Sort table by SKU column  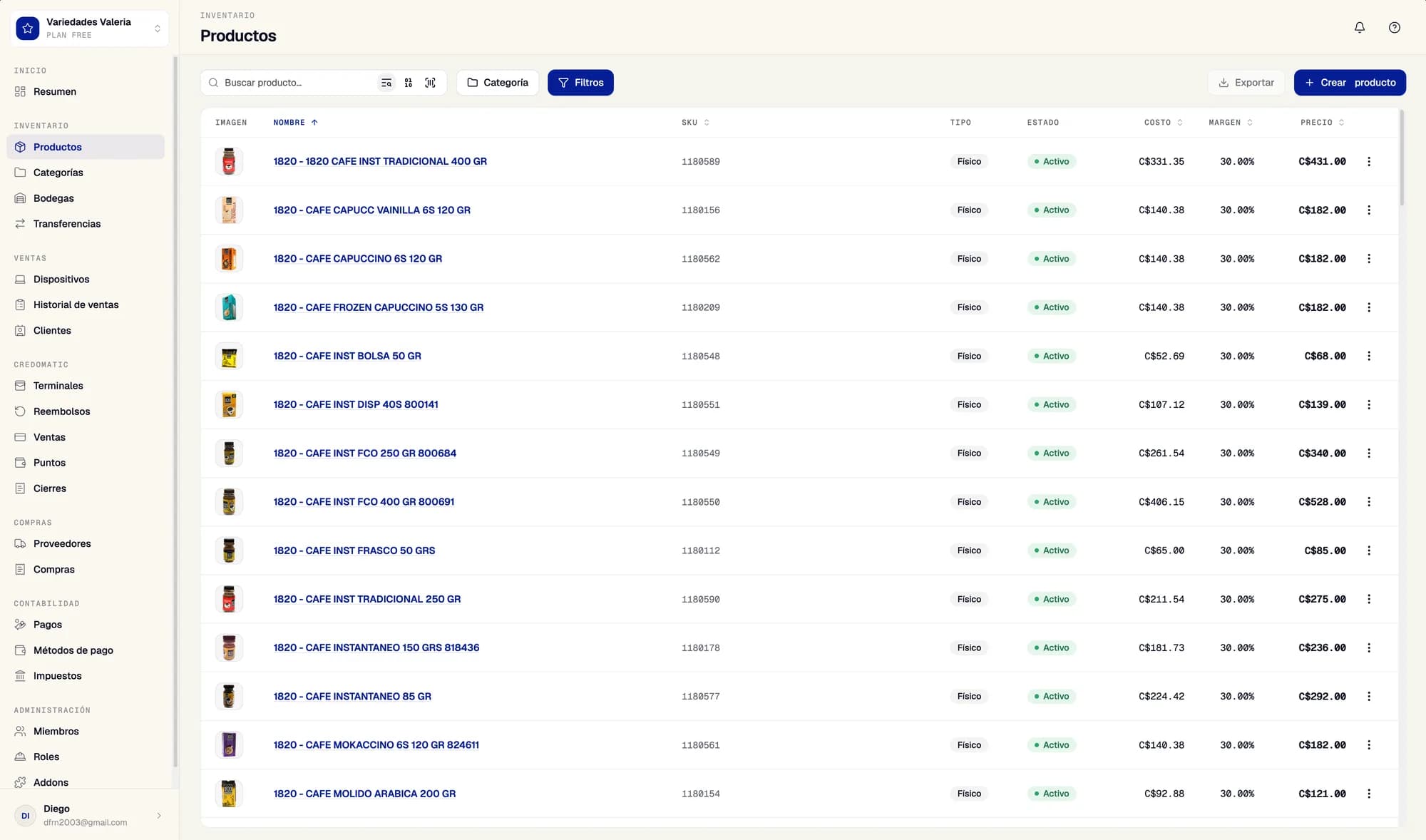click(695, 123)
